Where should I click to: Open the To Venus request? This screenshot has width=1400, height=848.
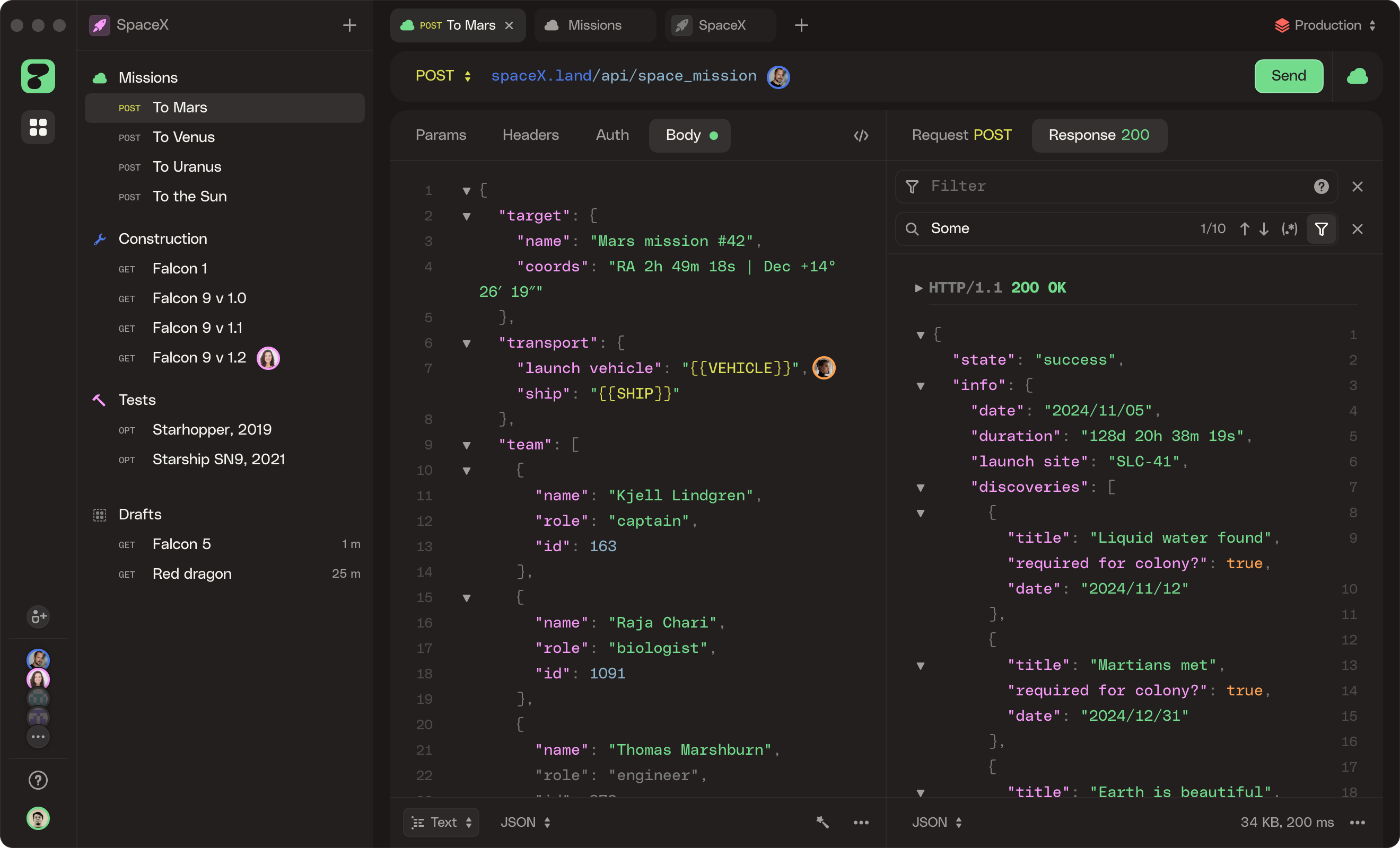[x=183, y=137]
